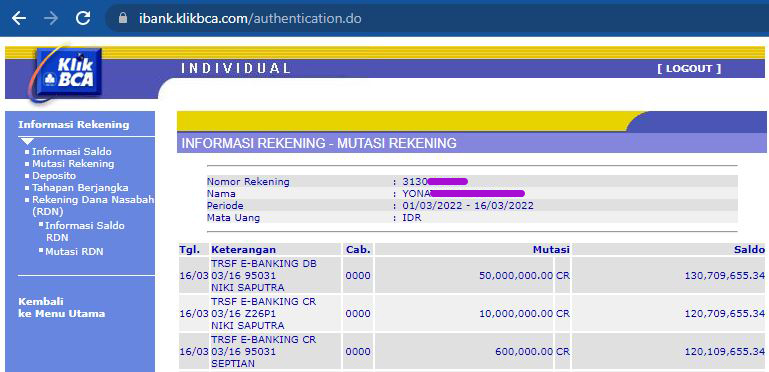The height and width of the screenshot is (372, 769).
Task: Click the padlock site security icon
Action: 123,19
